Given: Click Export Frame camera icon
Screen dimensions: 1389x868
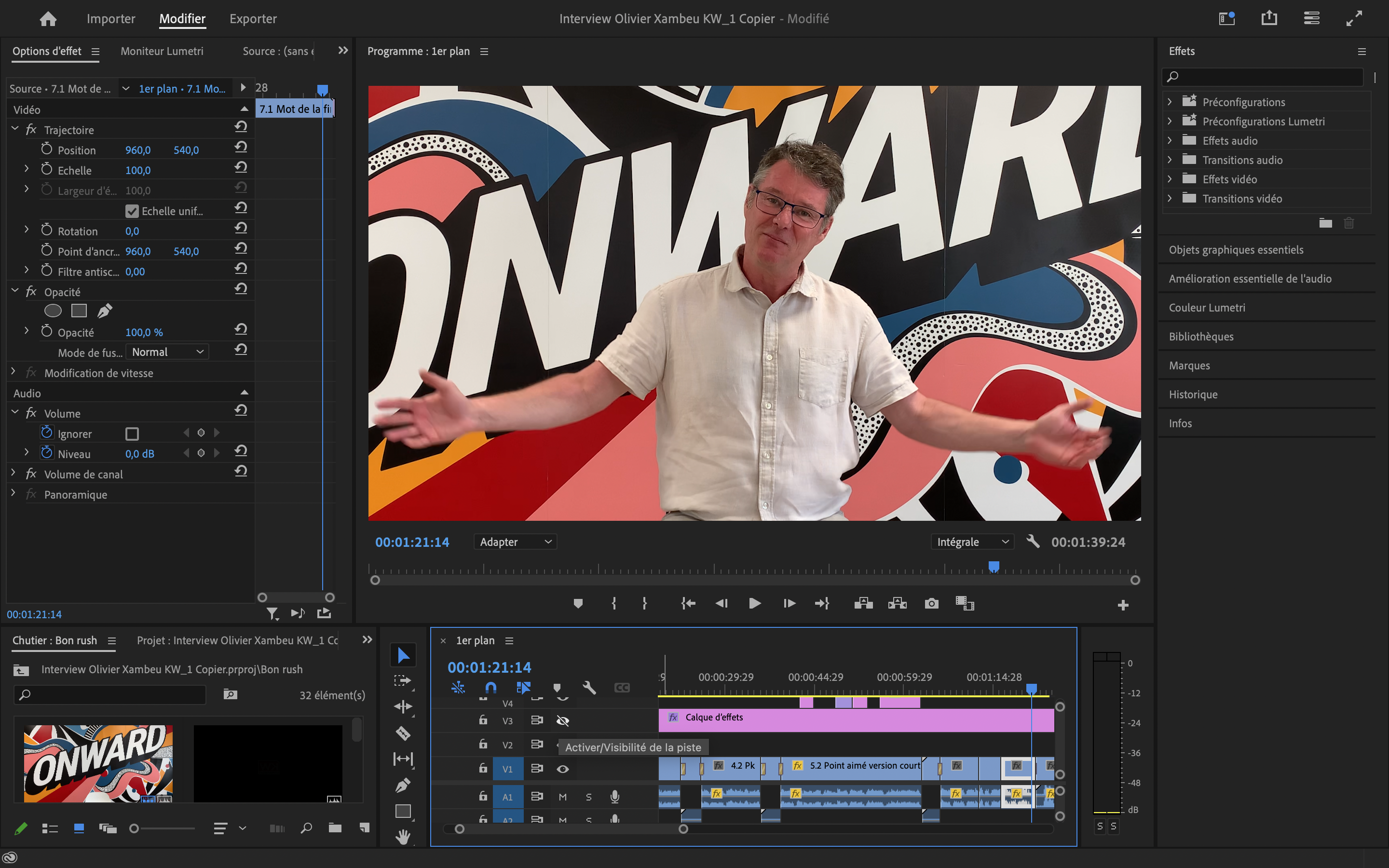Looking at the screenshot, I should click(932, 603).
